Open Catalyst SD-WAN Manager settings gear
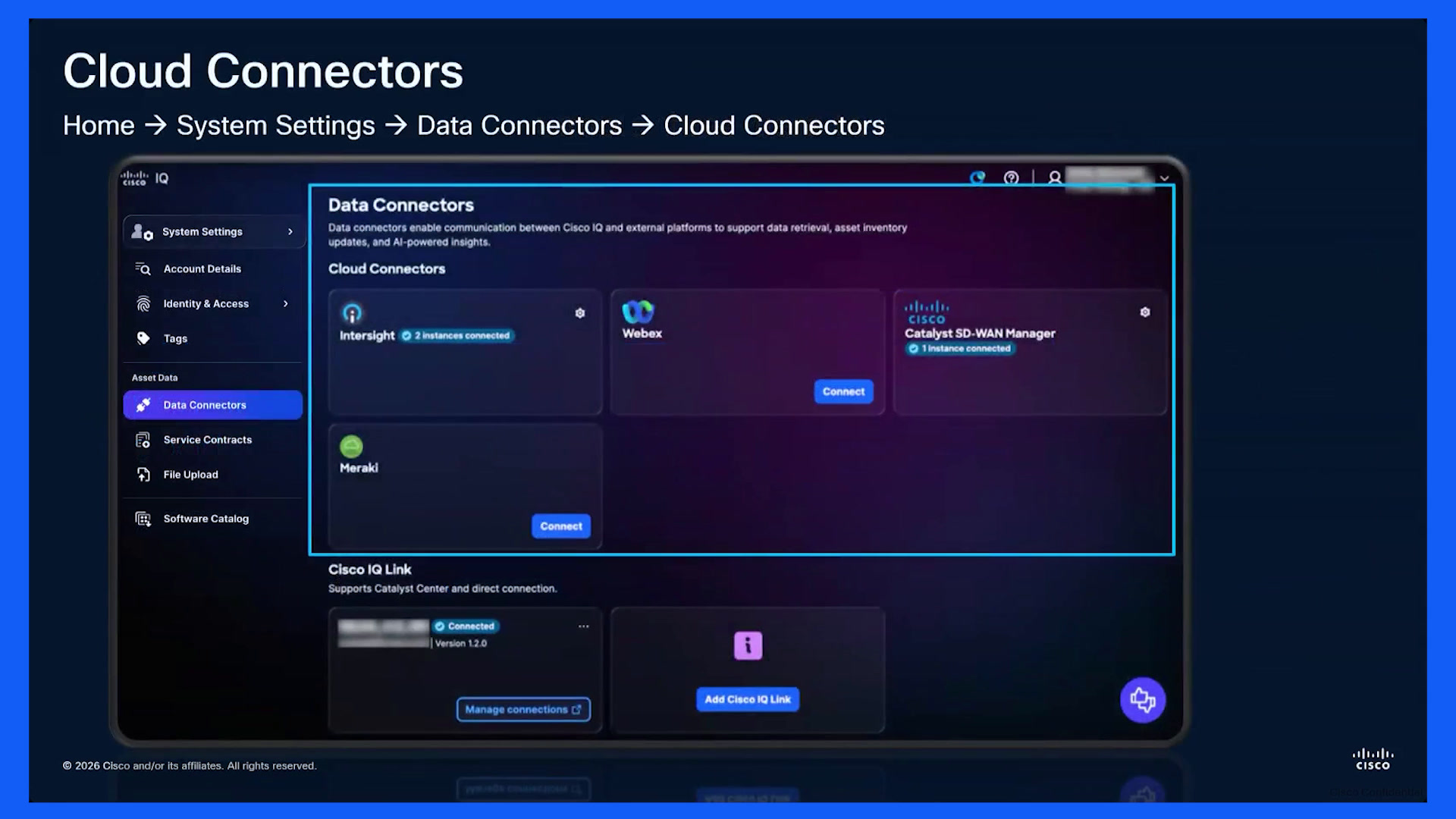 [1145, 312]
